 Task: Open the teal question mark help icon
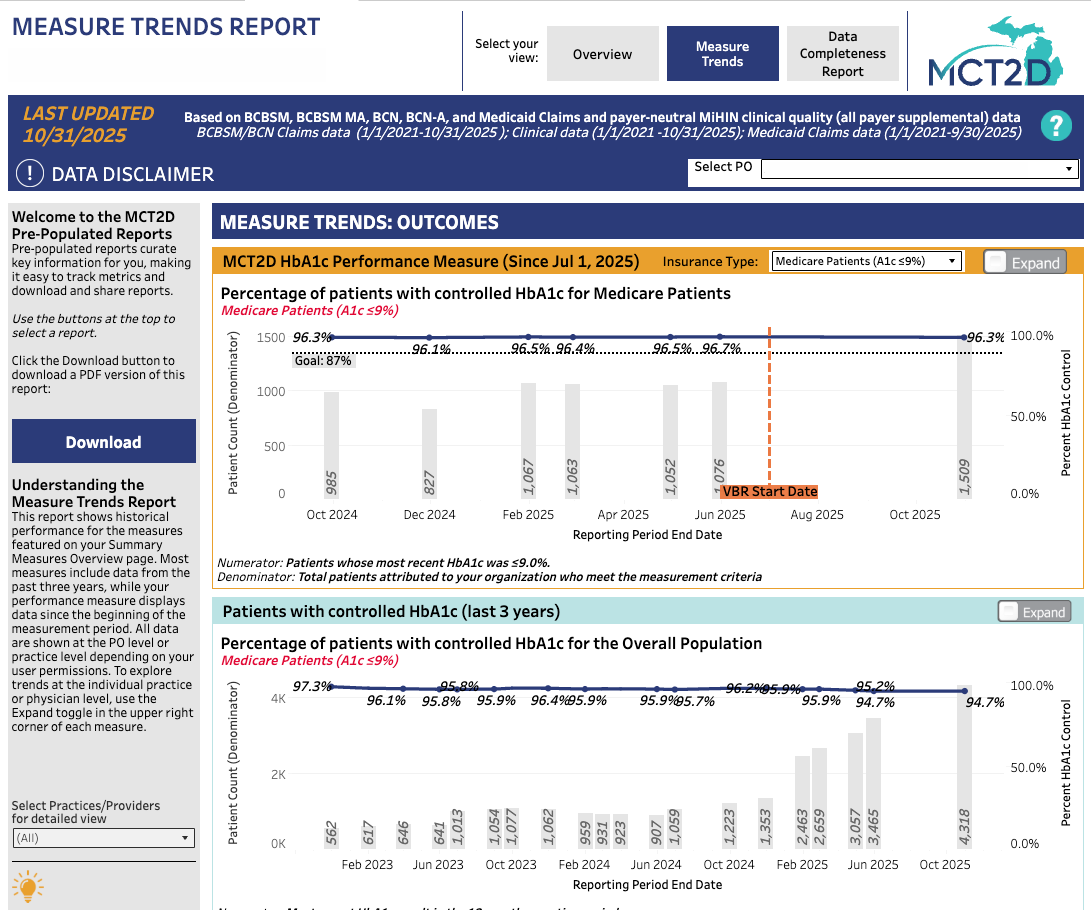(x=1056, y=126)
